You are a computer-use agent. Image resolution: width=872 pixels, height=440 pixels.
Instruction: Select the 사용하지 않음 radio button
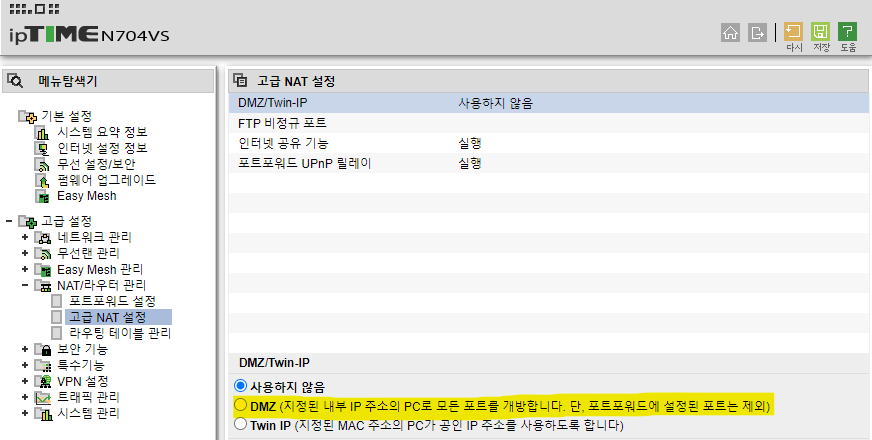point(239,386)
